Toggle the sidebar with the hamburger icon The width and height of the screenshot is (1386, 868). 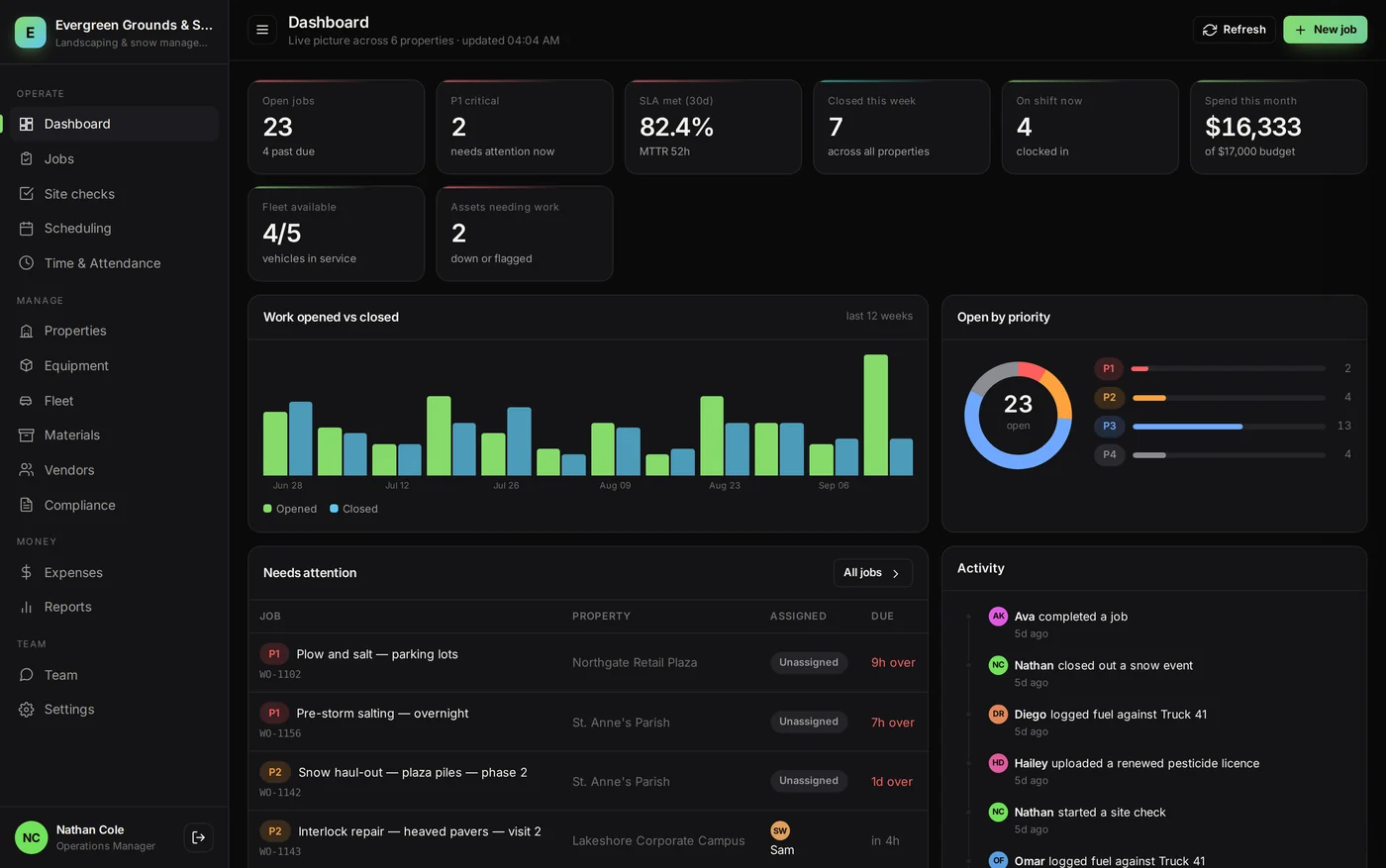pyautogui.click(x=262, y=30)
